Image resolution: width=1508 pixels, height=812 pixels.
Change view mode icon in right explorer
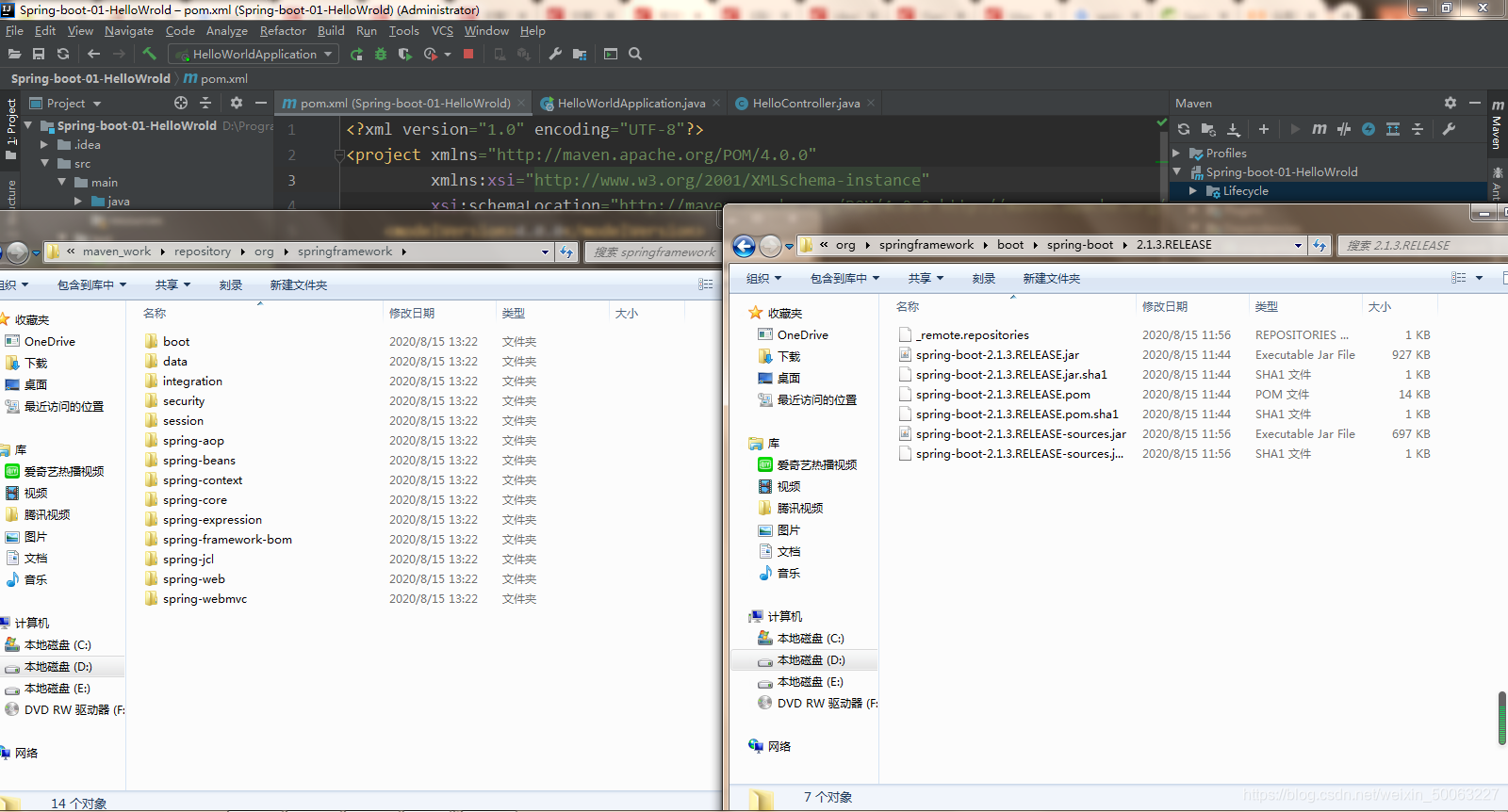1459,278
